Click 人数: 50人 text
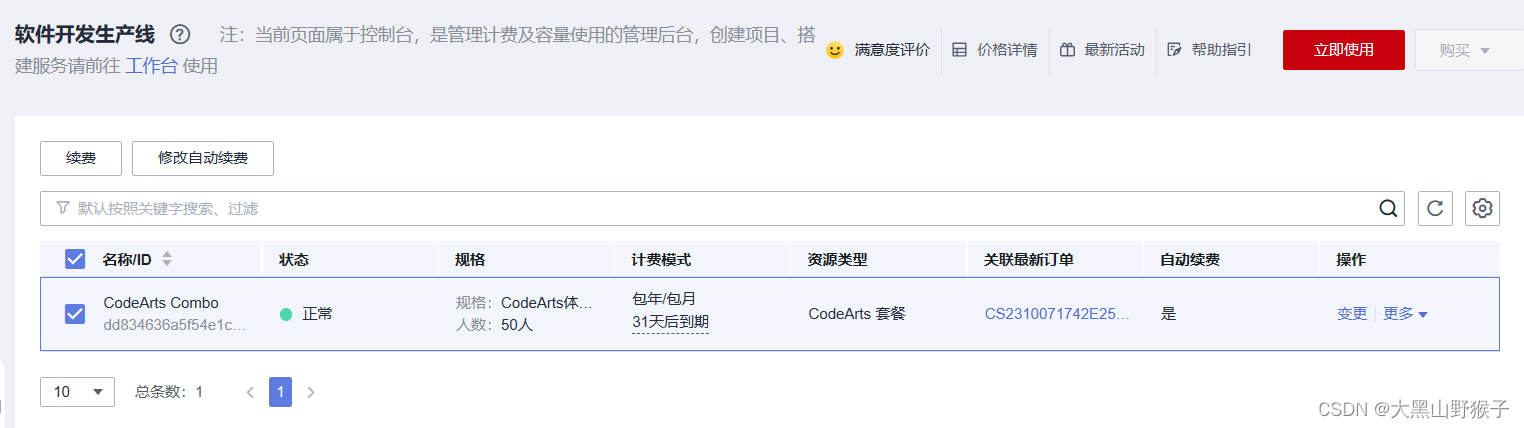Screen dimensions: 1524x428 (494, 325)
